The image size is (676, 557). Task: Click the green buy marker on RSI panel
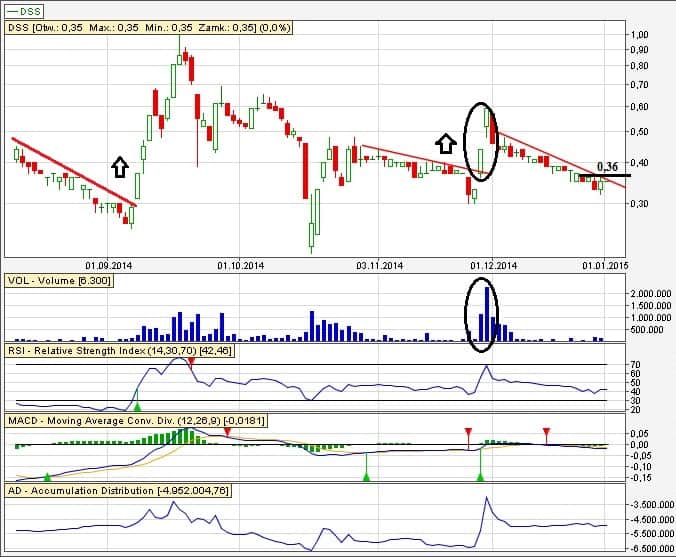click(x=138, y=405)
